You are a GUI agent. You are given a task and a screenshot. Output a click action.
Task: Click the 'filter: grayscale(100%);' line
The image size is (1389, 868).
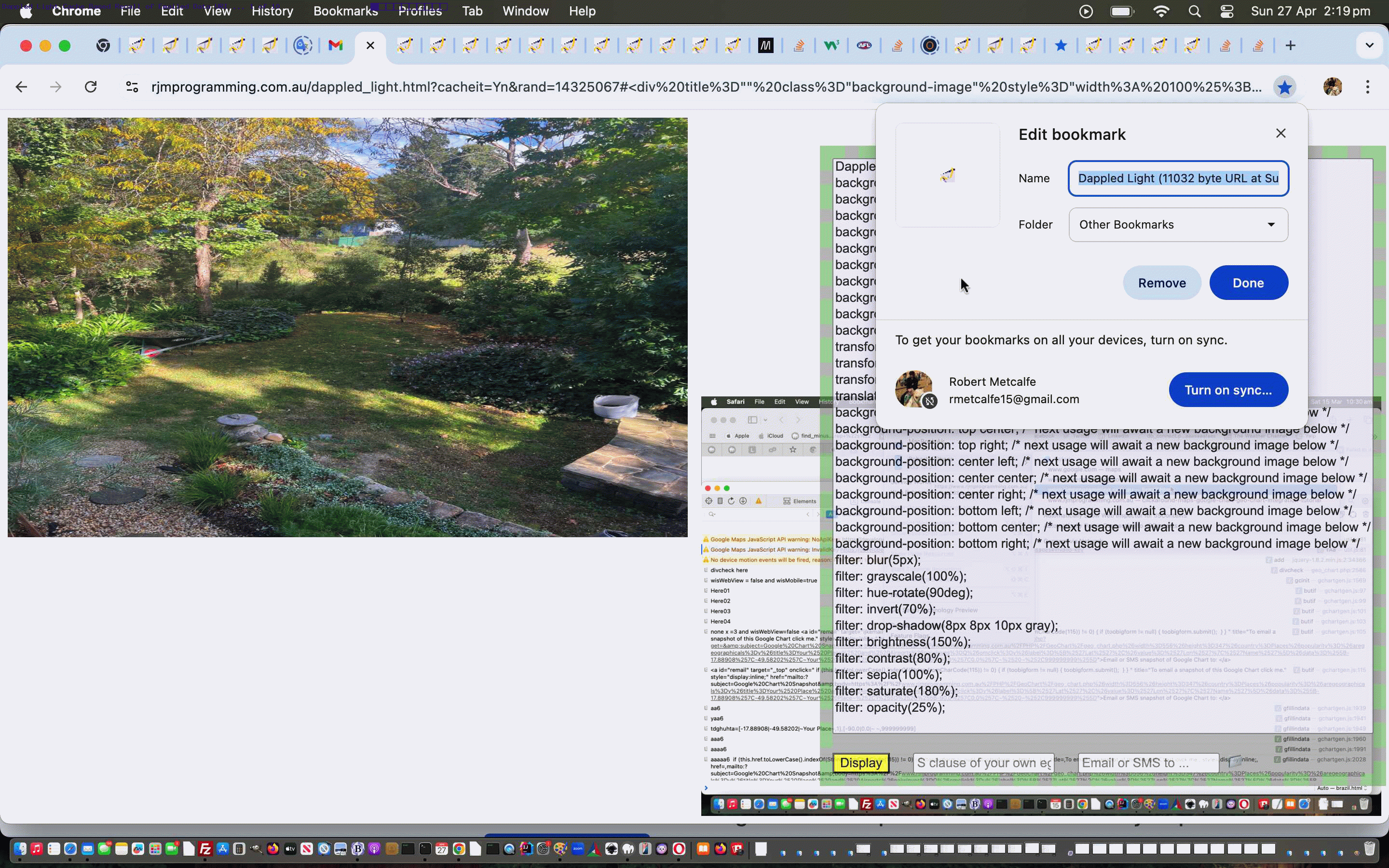click(900, 576)
